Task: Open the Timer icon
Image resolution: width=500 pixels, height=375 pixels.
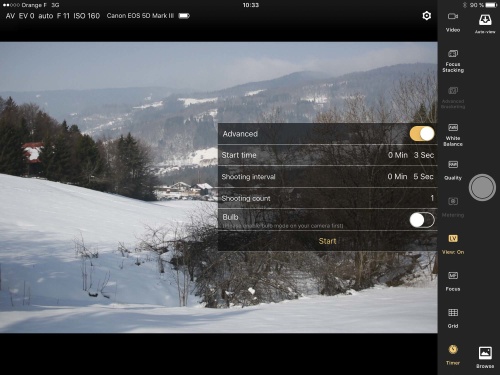Action: (453, 349)
